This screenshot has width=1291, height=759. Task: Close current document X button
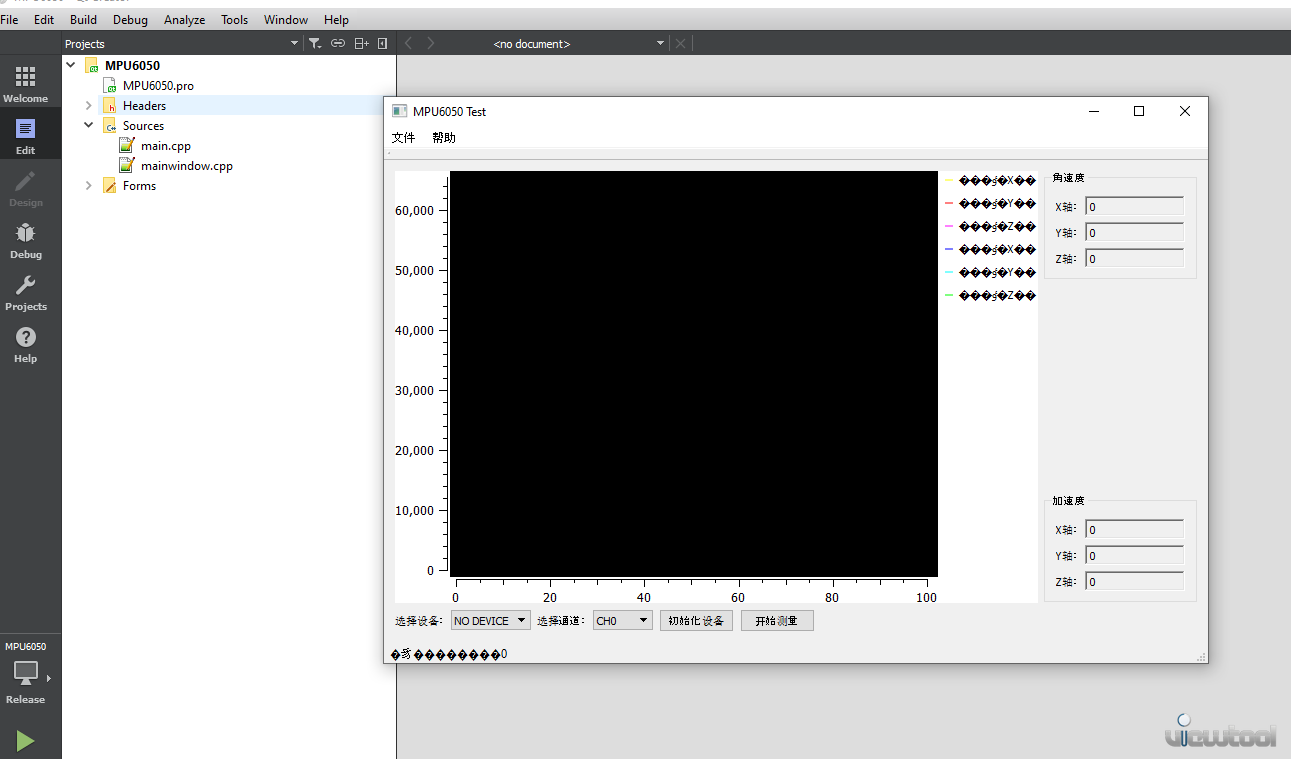click(681, 43)
